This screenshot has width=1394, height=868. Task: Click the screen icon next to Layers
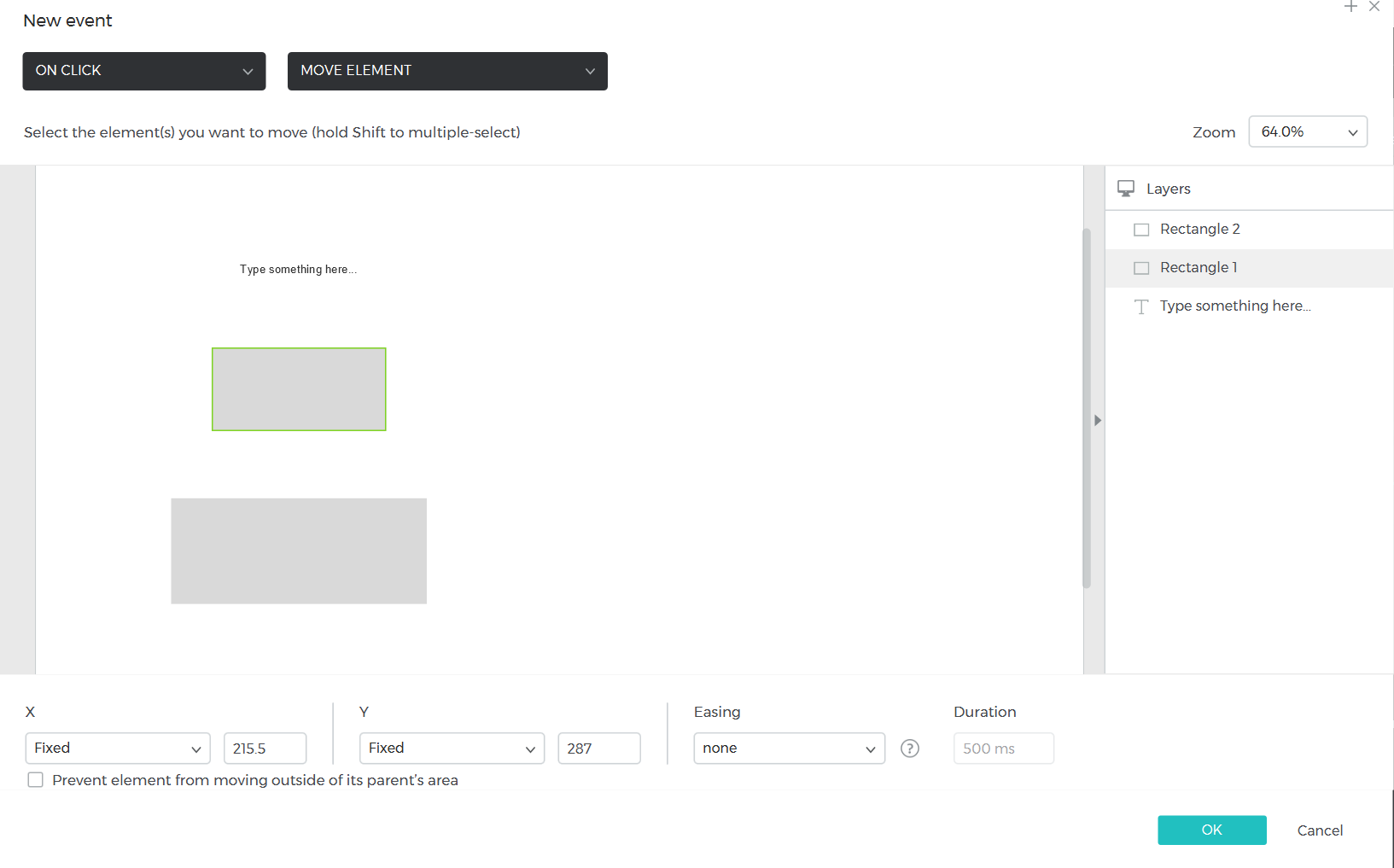click(x=1126, y=189)
